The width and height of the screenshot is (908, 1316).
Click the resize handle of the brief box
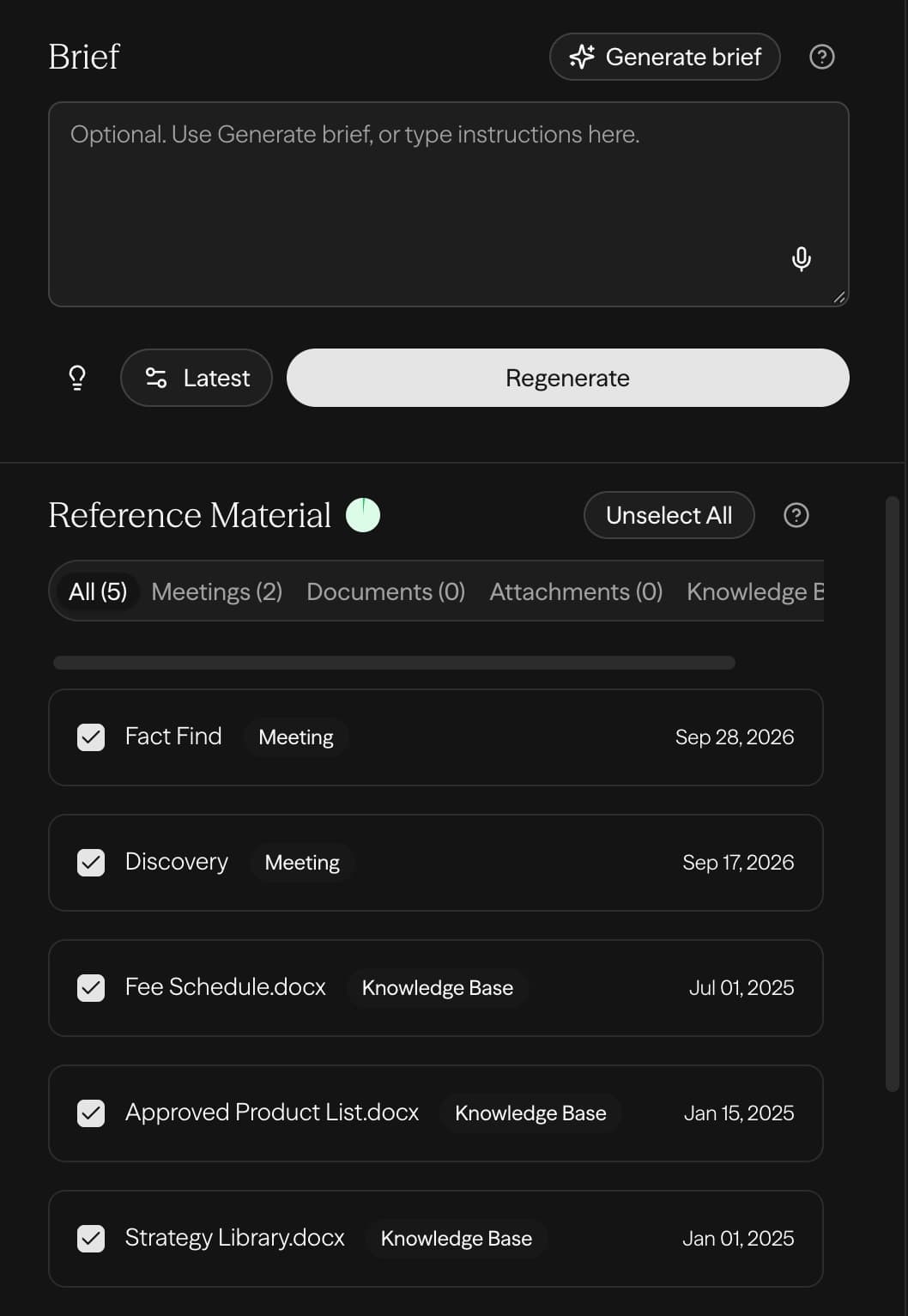point(839,297)
